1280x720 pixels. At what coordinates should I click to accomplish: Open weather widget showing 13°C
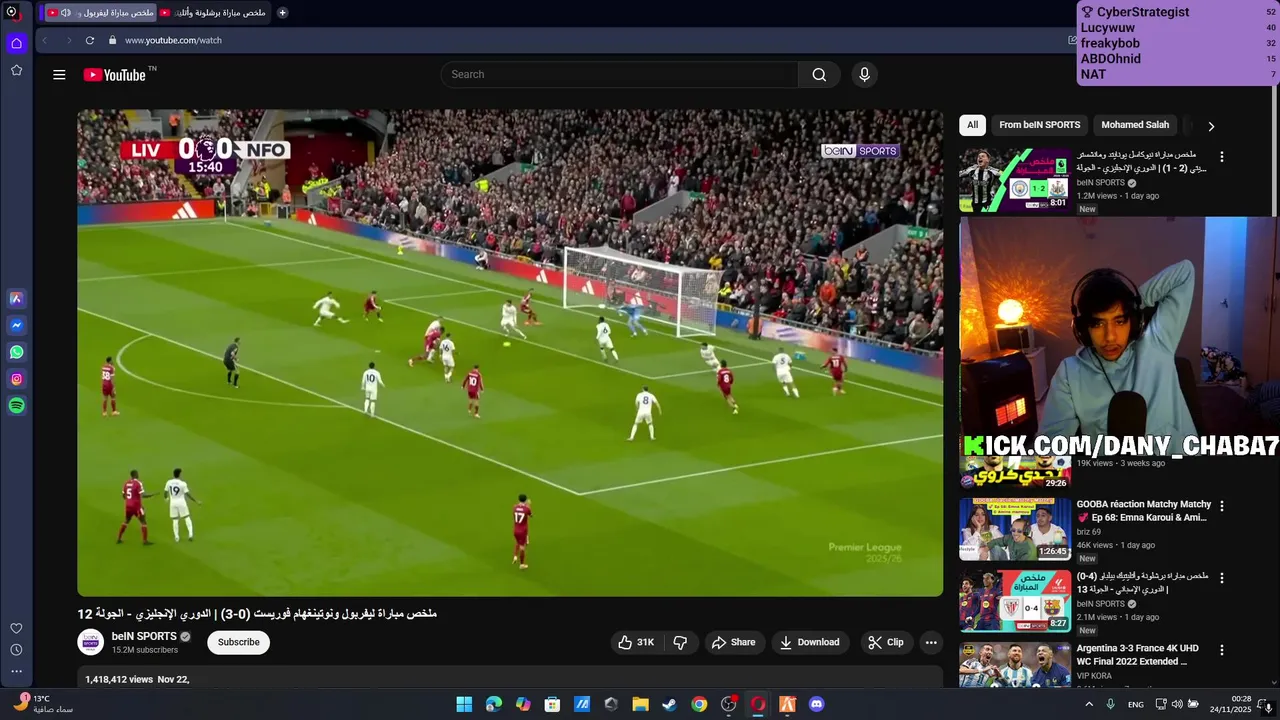pyautogui.click(x=42, y=704)
